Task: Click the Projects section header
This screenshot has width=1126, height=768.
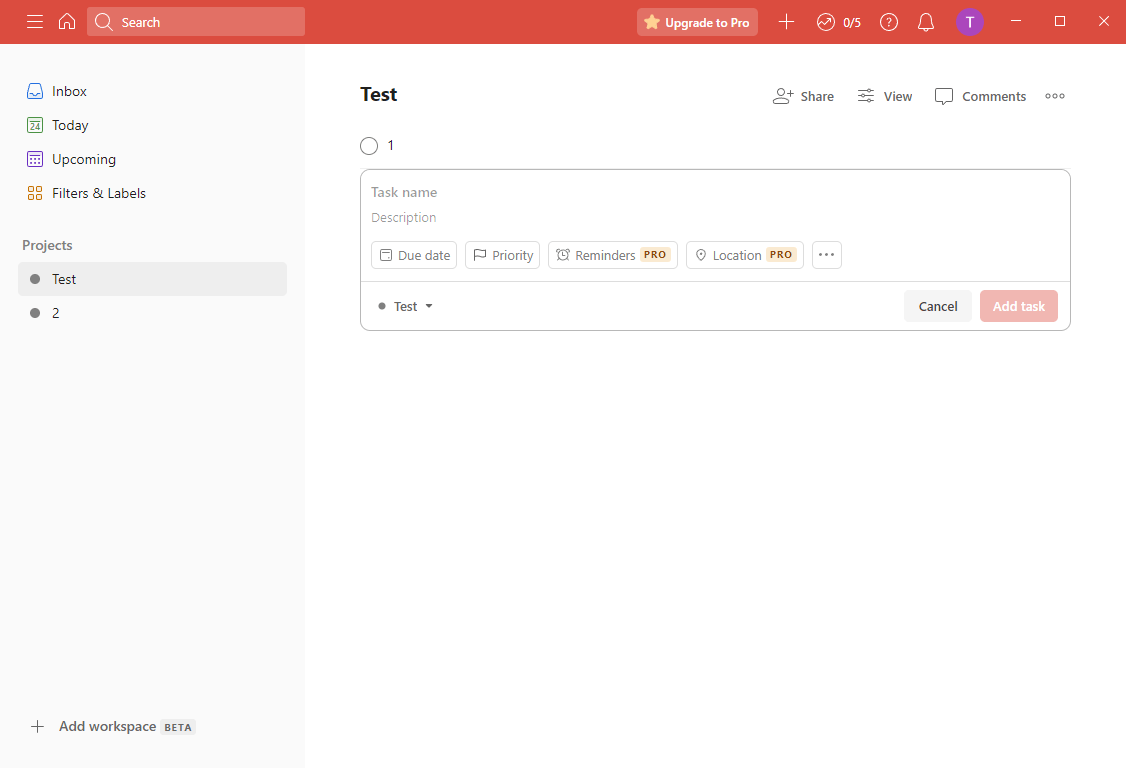Action: click(47, 245)
